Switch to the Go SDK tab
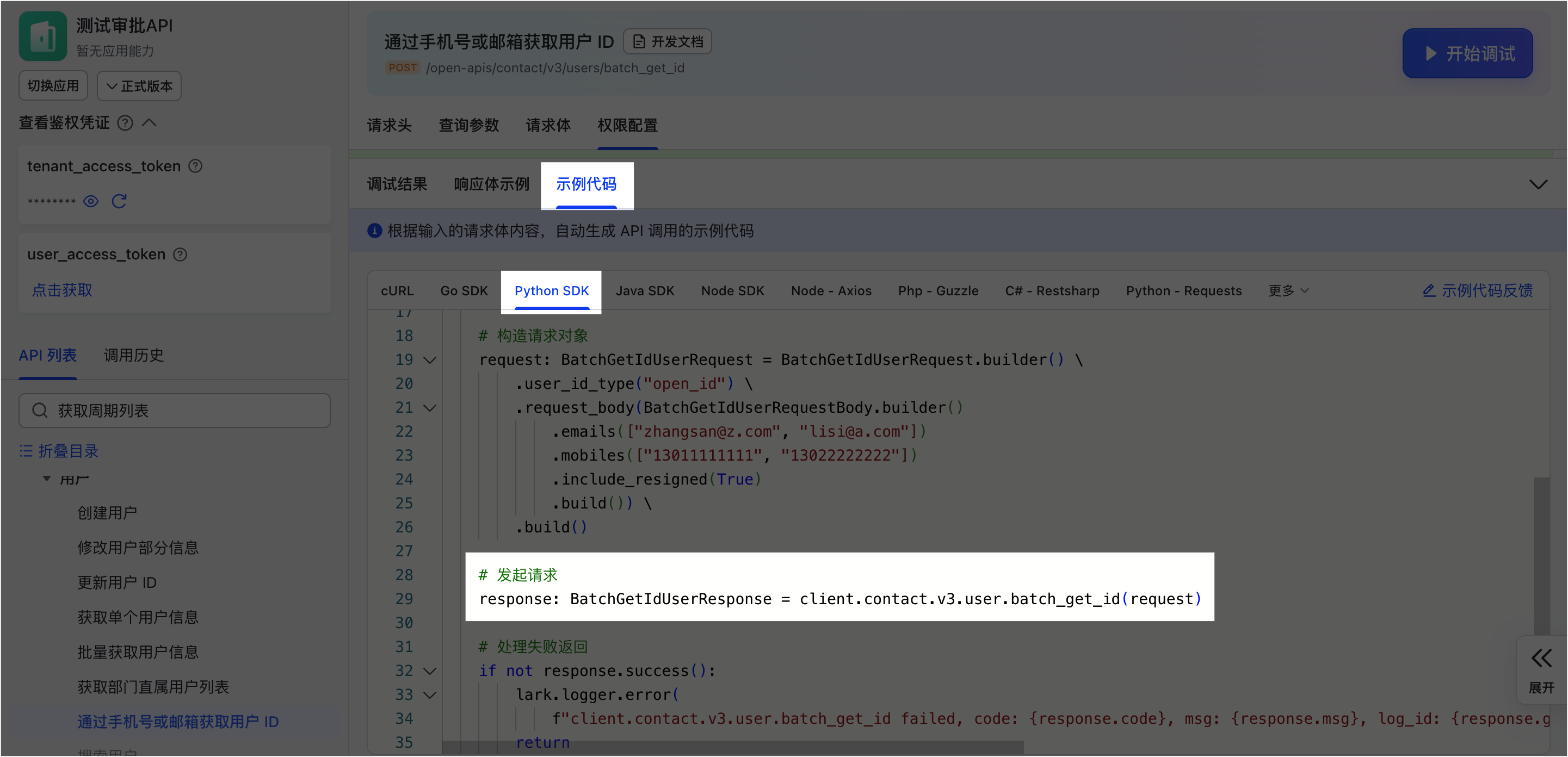The image size is (1568, 757). [x=464, y=291]
